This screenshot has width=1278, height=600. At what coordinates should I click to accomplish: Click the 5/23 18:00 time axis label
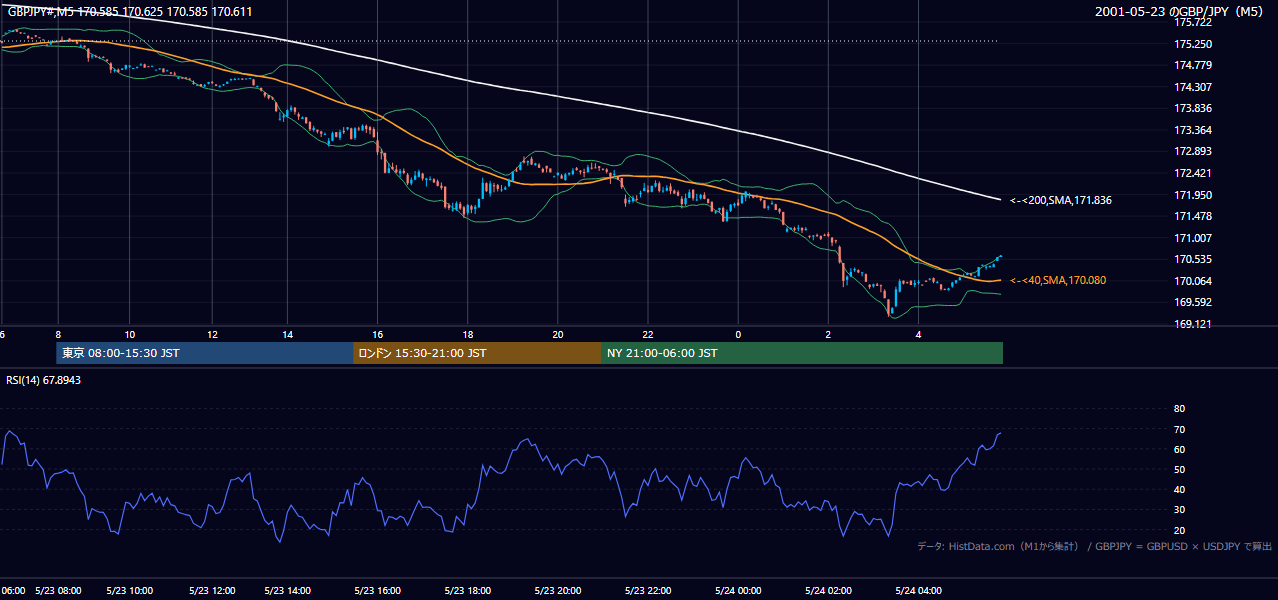(468, 591)
